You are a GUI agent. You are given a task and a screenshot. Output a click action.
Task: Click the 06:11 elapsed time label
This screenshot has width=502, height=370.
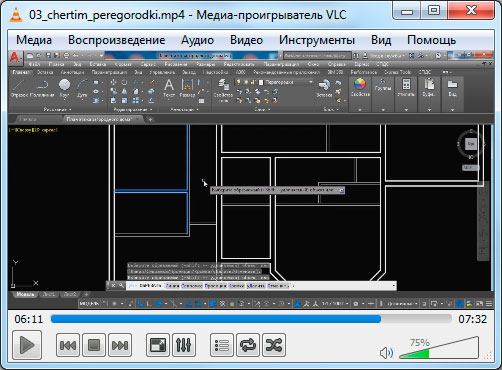tap(29, 319)
